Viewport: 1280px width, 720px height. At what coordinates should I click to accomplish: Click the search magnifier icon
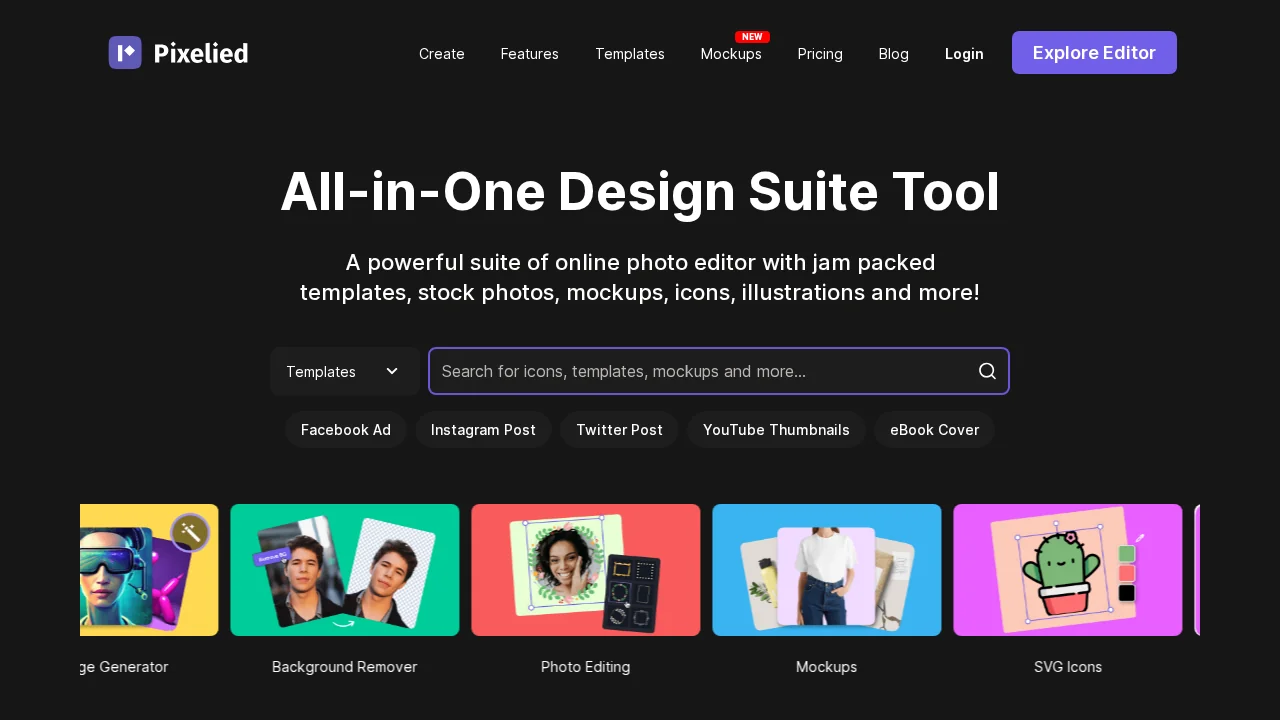987,371
